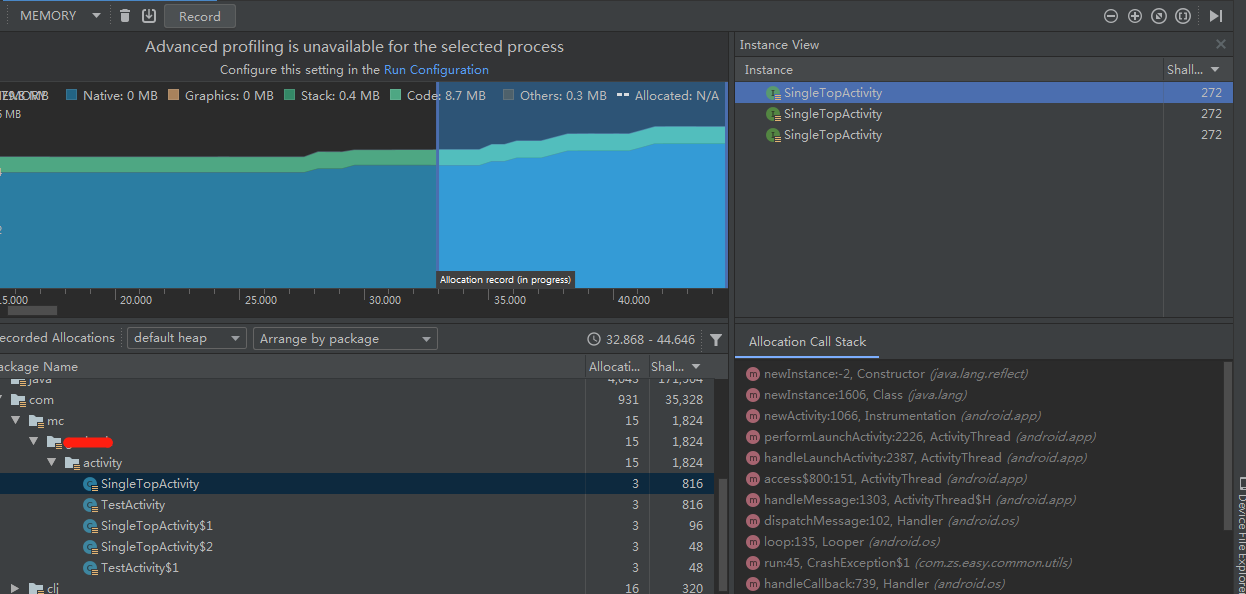Zoom in the timeline with plus icon
Screen dimensions: 1246x594
pos(1135,16)
